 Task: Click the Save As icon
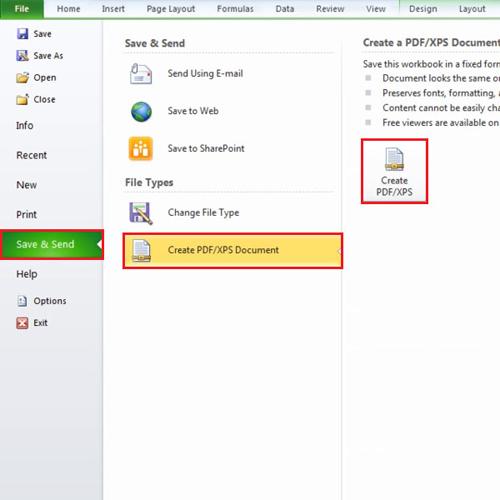22,56
